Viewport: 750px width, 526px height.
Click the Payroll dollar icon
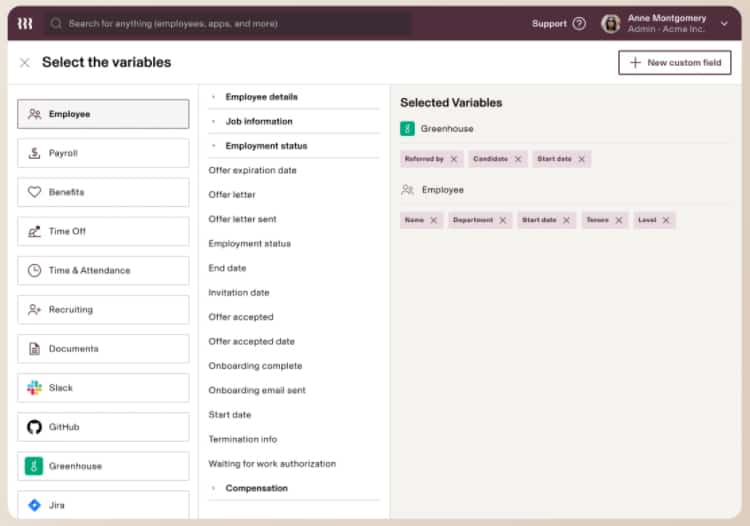34,153
